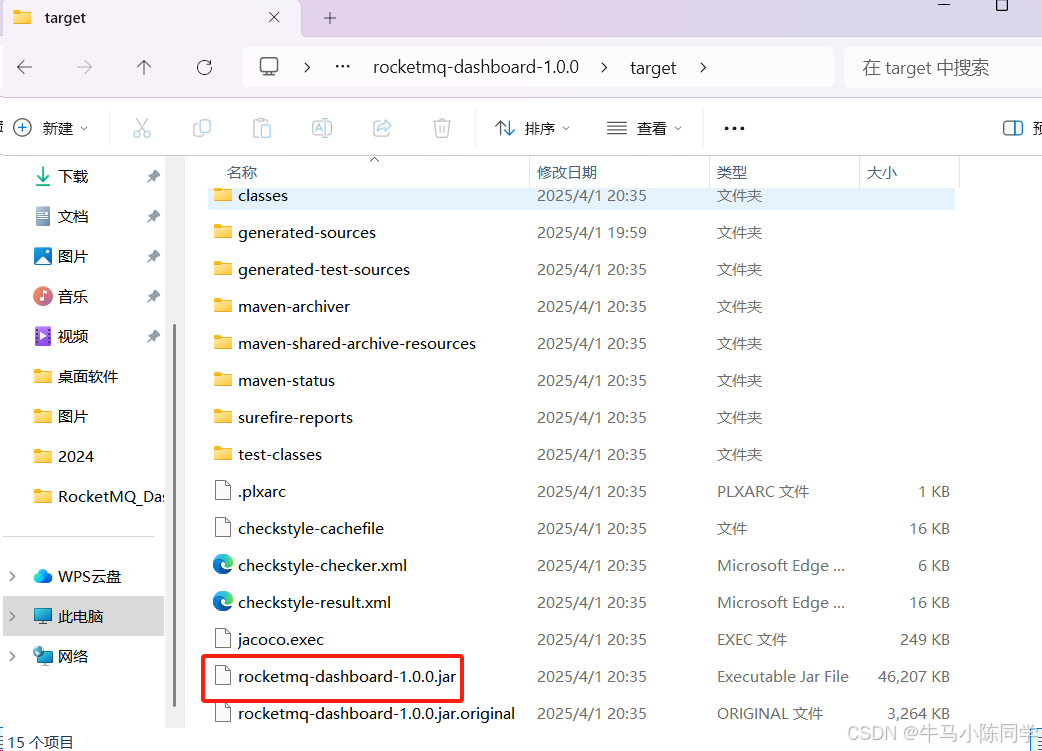Select the maven-status folder
The image size is (1042, 751).
581,380
